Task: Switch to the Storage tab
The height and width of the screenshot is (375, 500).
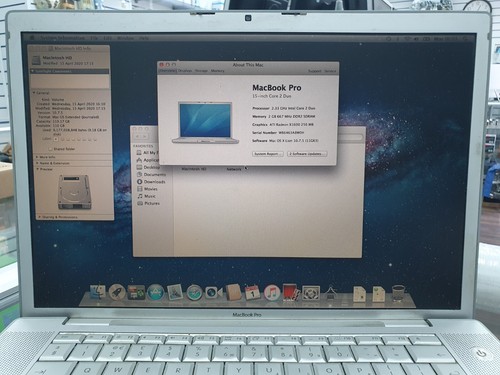Action: tap(201, 71)
